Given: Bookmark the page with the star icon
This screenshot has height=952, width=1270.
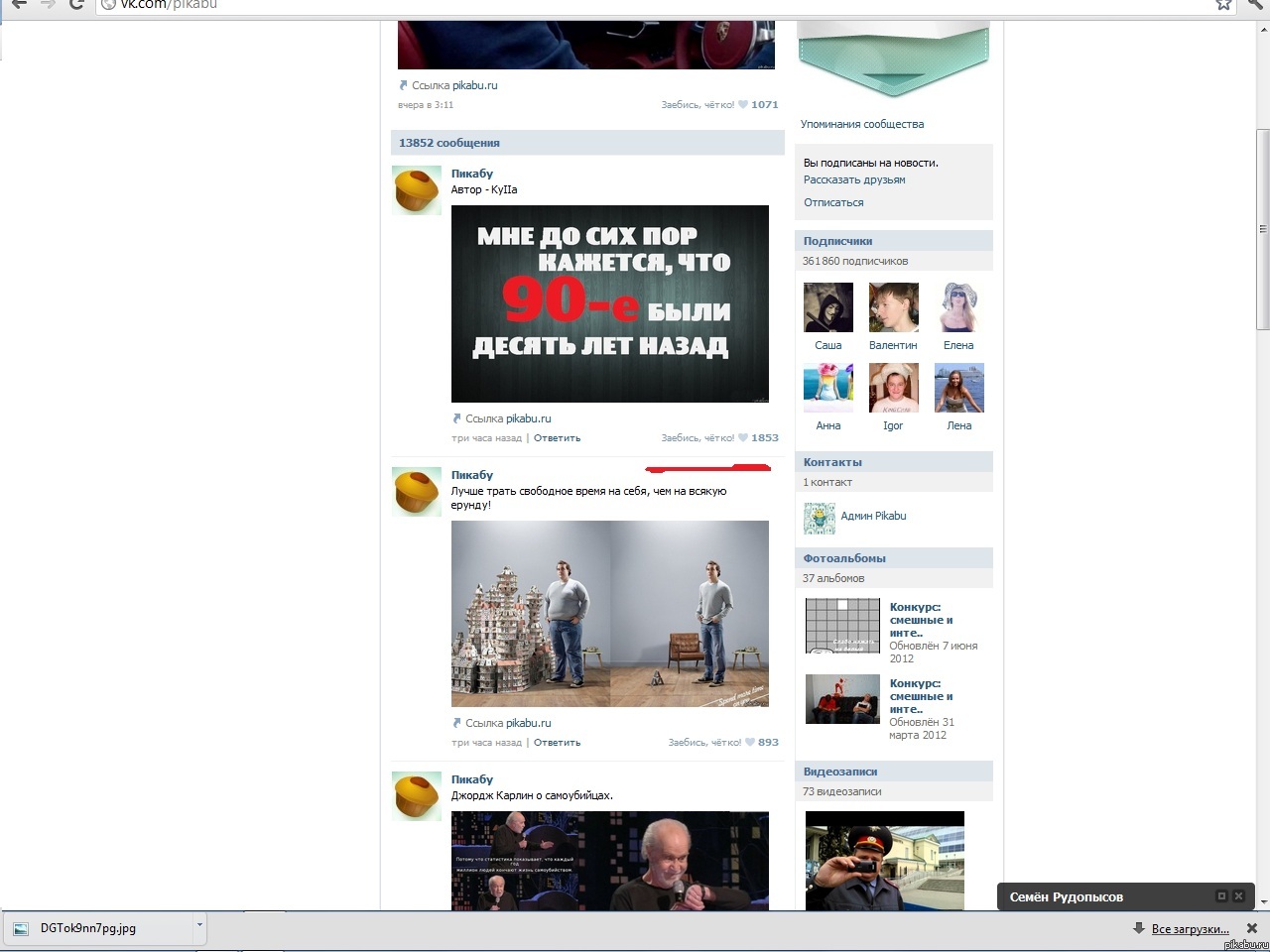Looking at the screenshot, I should pyautogui.click(x=1224, y=4).
